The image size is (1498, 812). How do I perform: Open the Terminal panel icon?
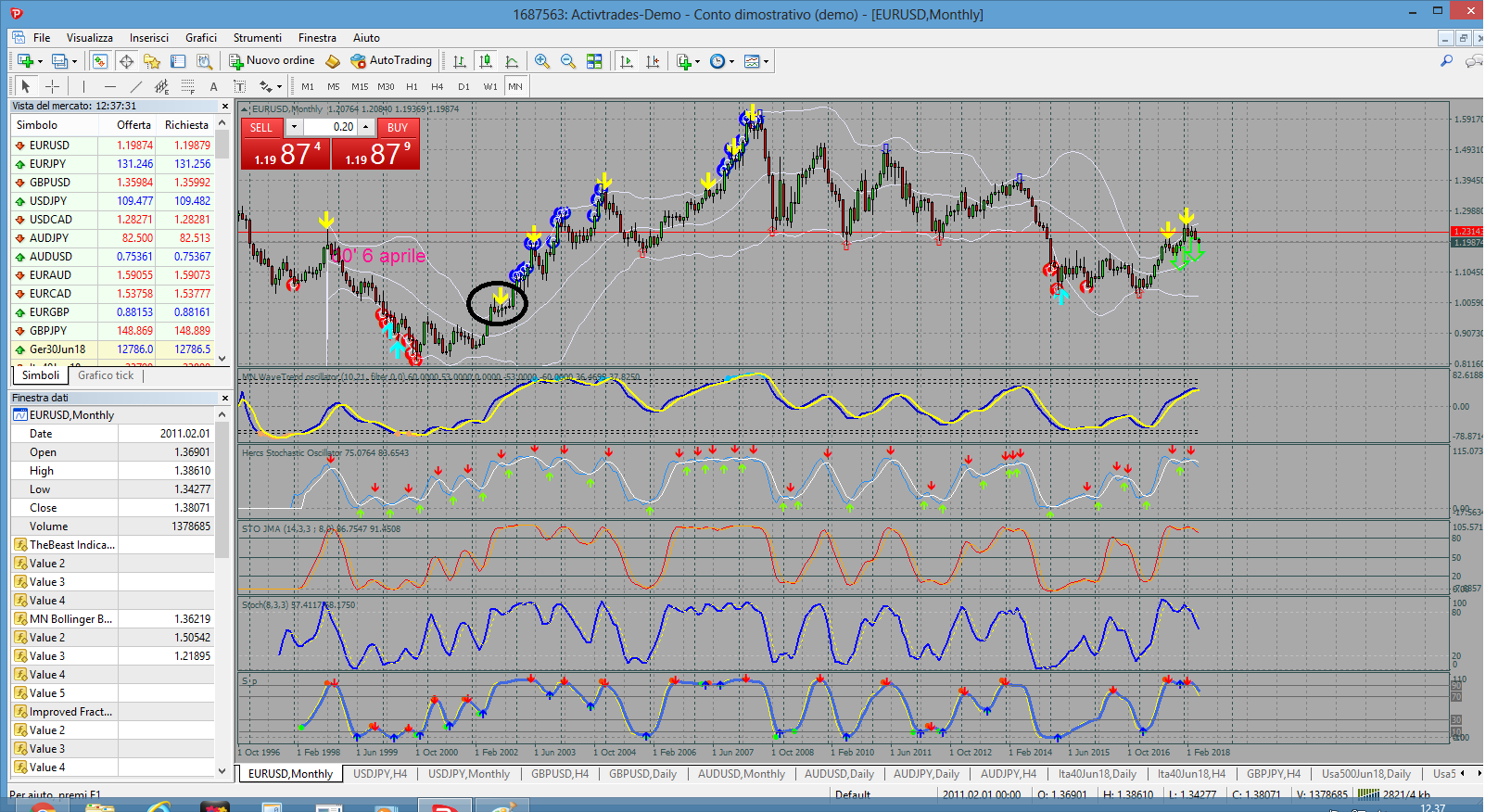(178, 61)
